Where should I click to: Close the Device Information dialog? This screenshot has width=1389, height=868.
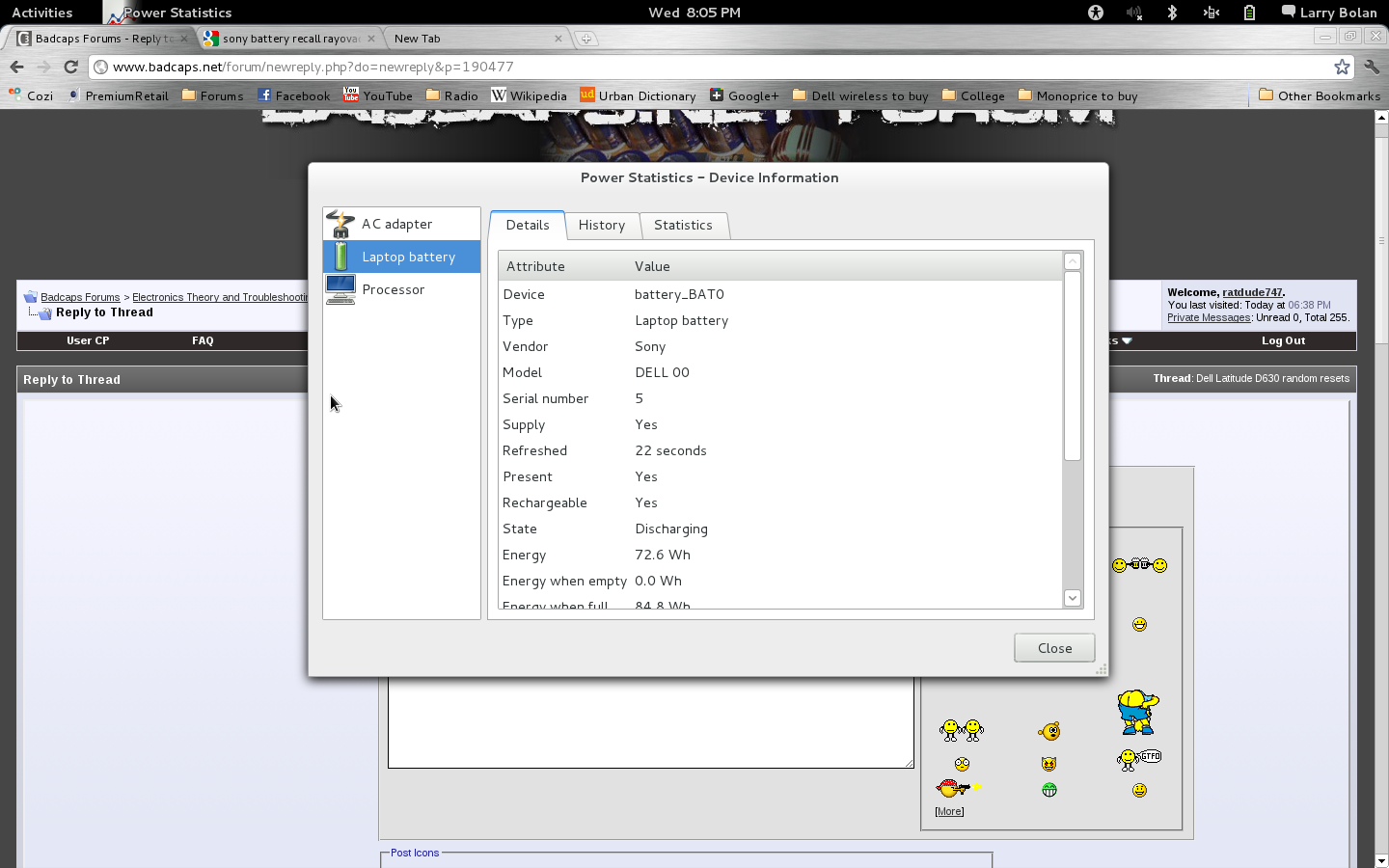[1054, 648]
